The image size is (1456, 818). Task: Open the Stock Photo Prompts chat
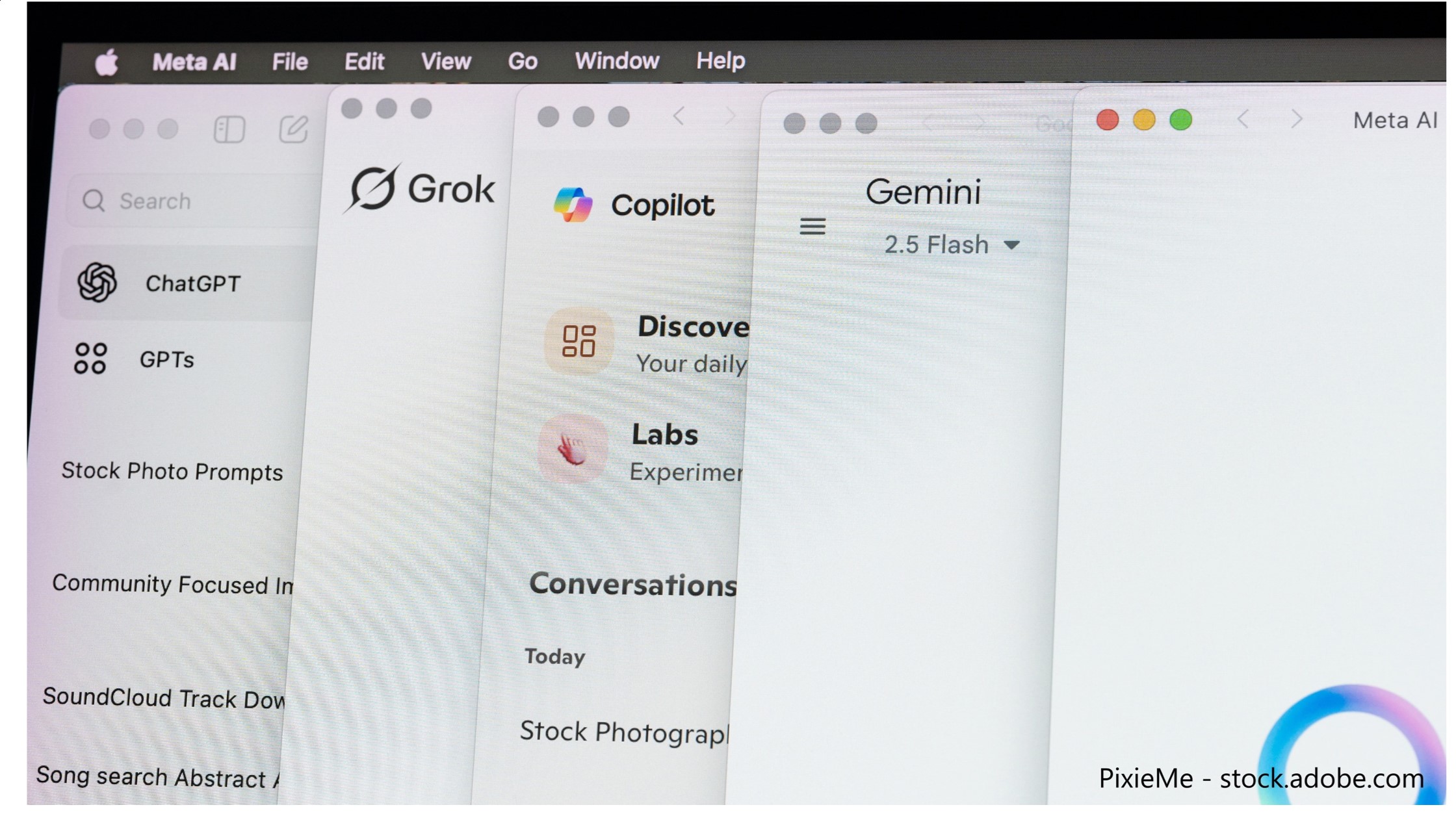(x=172, y=472)
